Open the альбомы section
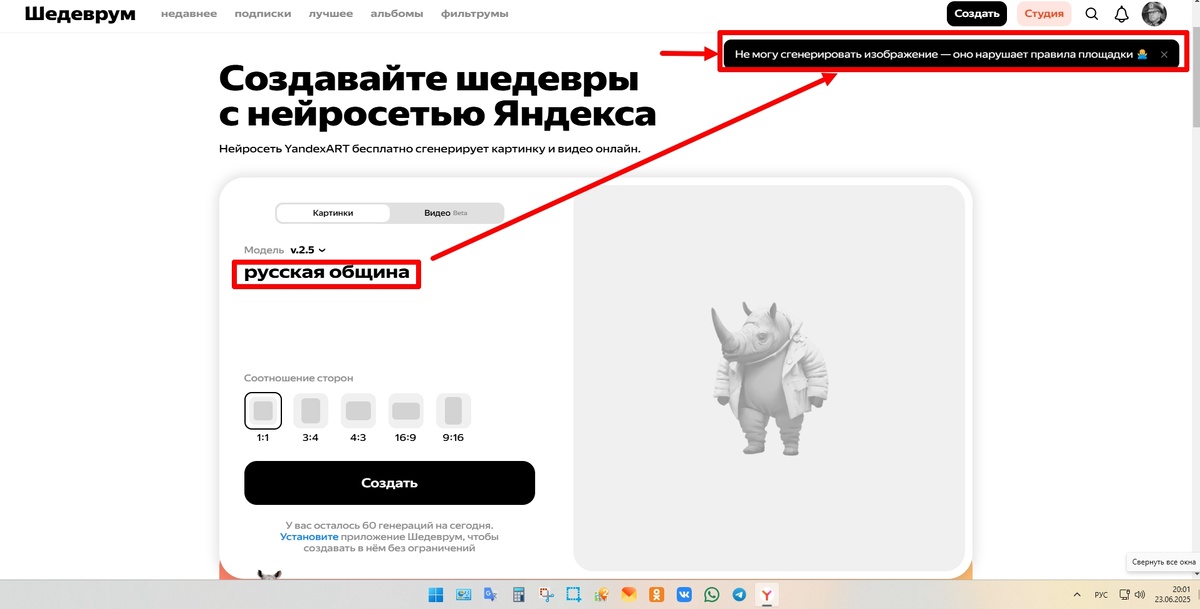Viewport: 1200px width, 609px height. (396, 14)
